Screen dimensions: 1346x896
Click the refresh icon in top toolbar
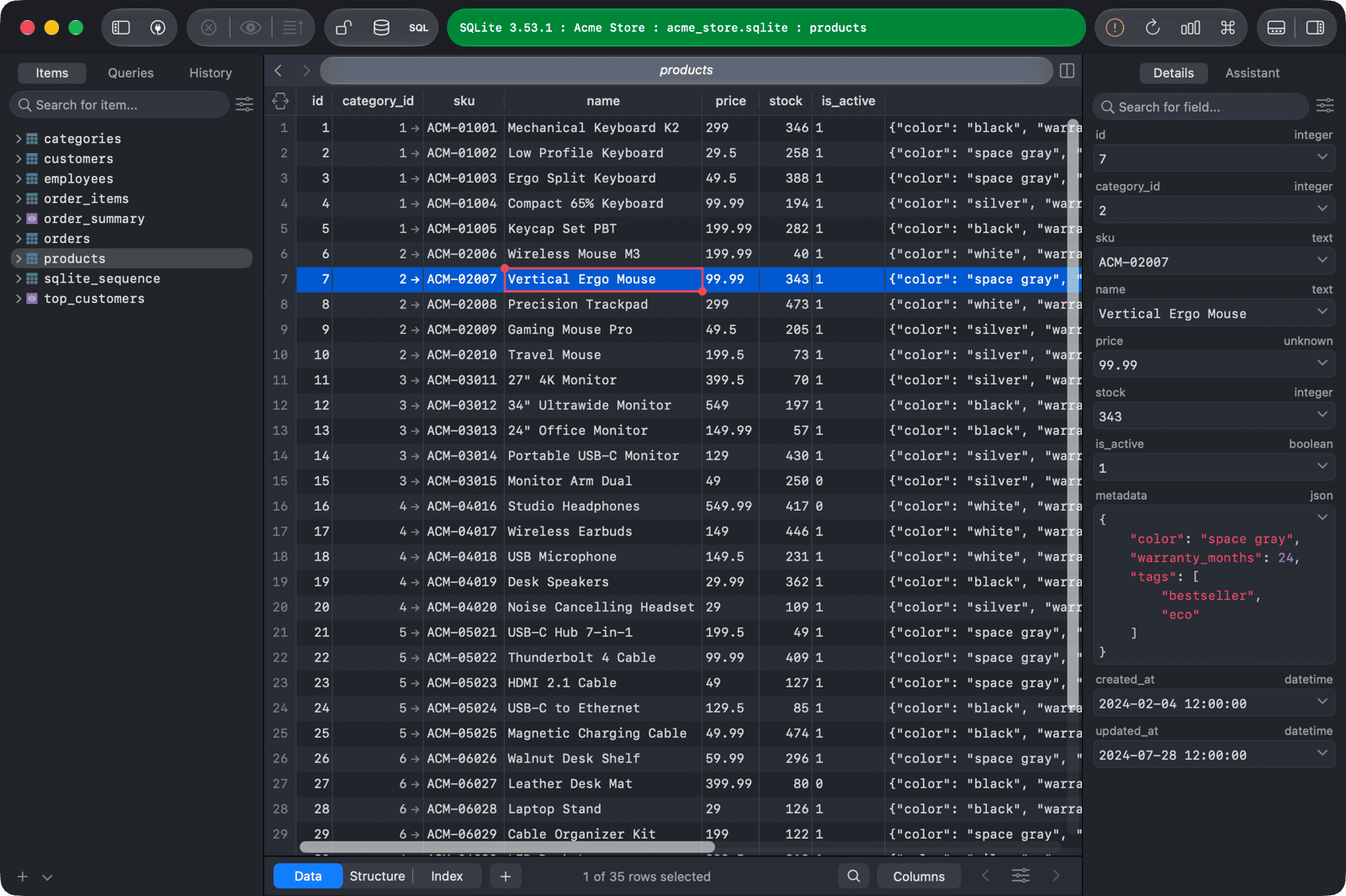1153,28
